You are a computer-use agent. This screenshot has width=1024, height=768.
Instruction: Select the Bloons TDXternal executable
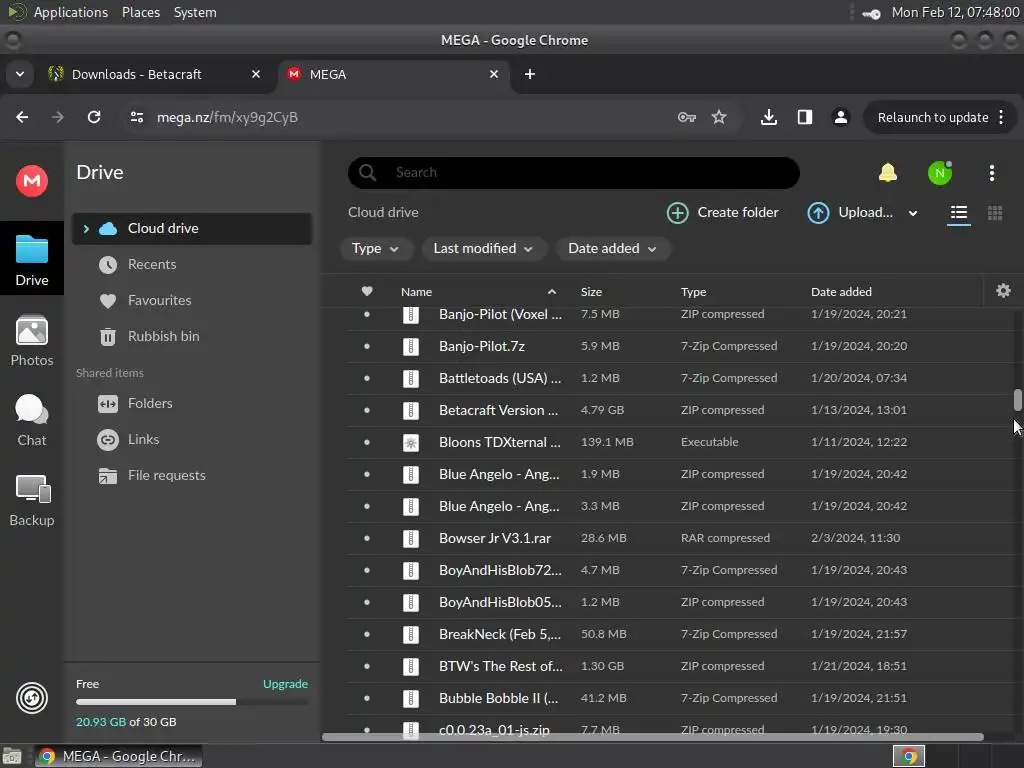click(679, 442)
